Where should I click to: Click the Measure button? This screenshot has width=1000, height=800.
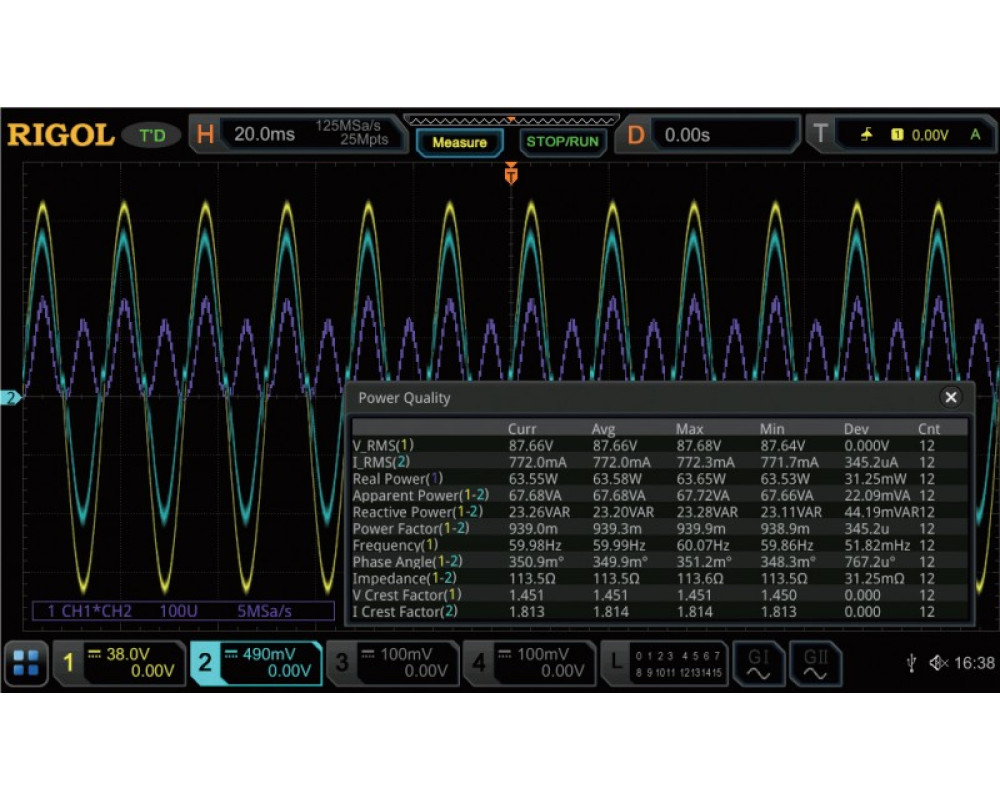click(x=459, y=143)
